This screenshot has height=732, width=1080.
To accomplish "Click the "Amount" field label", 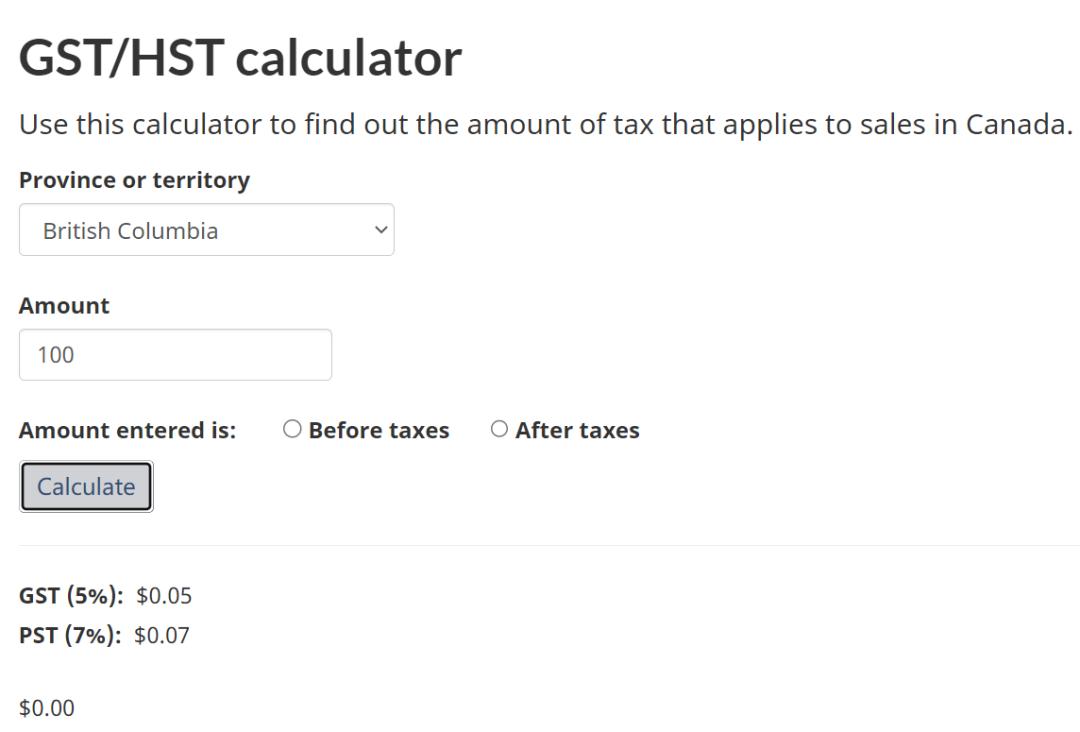I will click(64, 305).
